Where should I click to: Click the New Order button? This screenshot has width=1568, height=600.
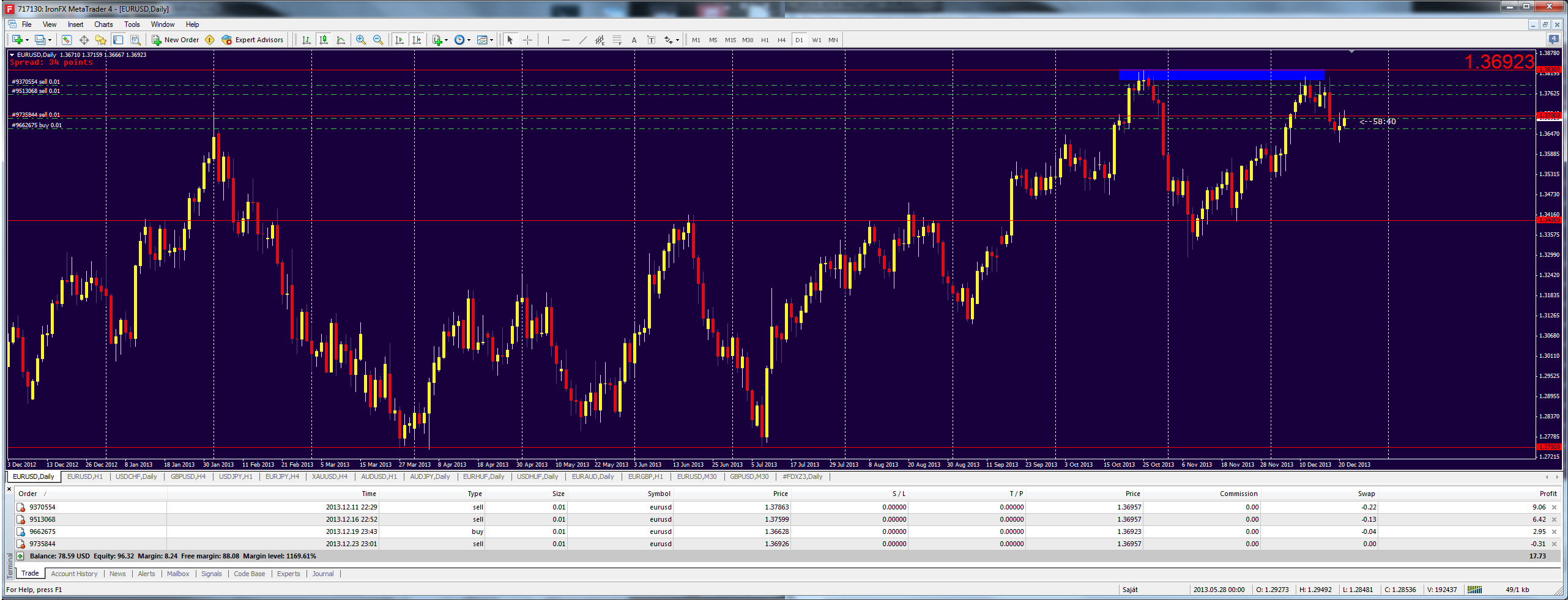[x=175, y=40]
